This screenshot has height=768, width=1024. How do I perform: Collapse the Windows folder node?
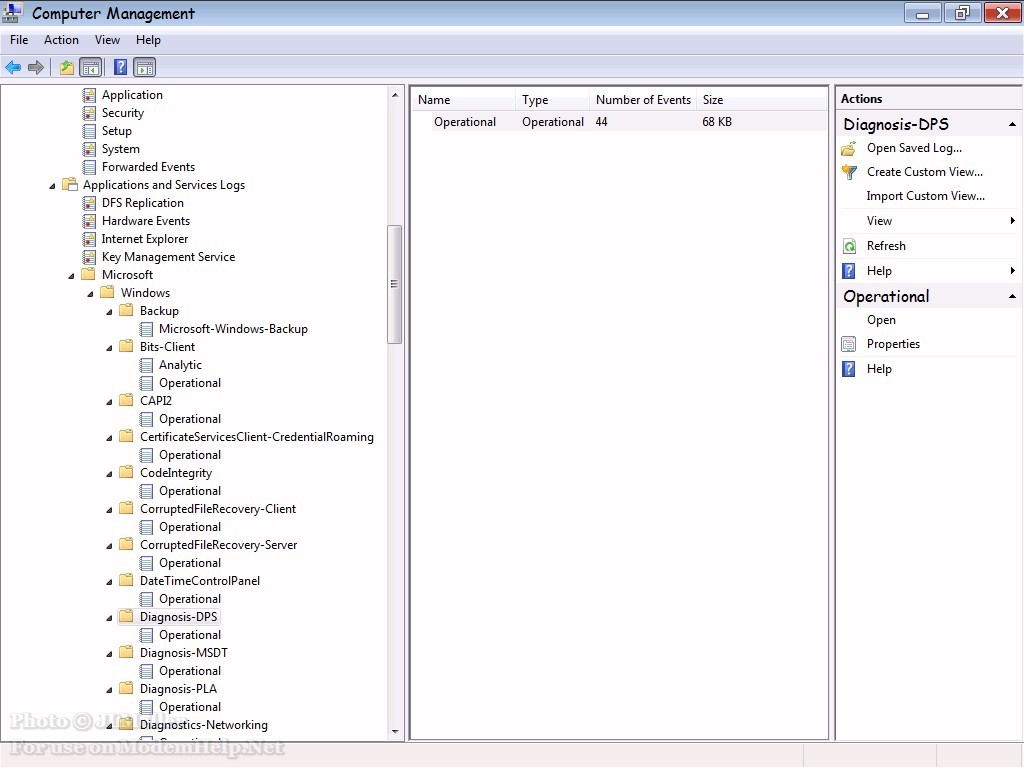pos(90,294)
